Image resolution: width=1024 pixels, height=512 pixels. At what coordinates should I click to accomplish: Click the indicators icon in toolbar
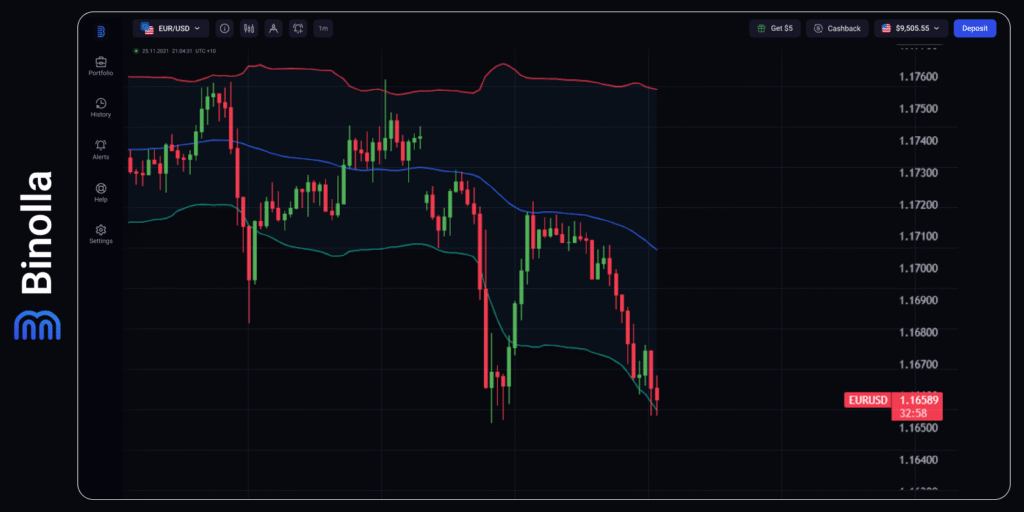click(298, 29)
